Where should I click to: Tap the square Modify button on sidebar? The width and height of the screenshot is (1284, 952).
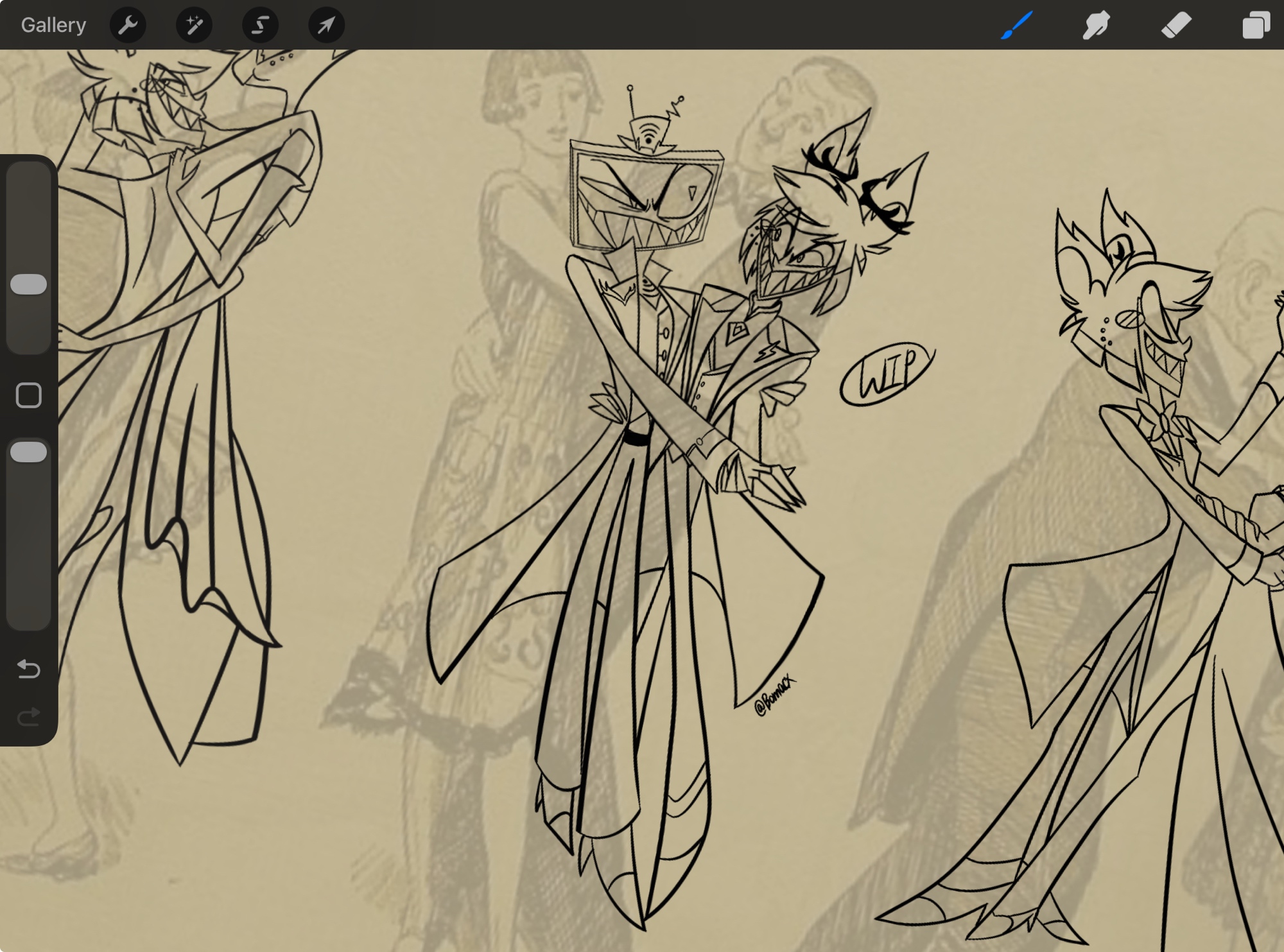[29, 395]
